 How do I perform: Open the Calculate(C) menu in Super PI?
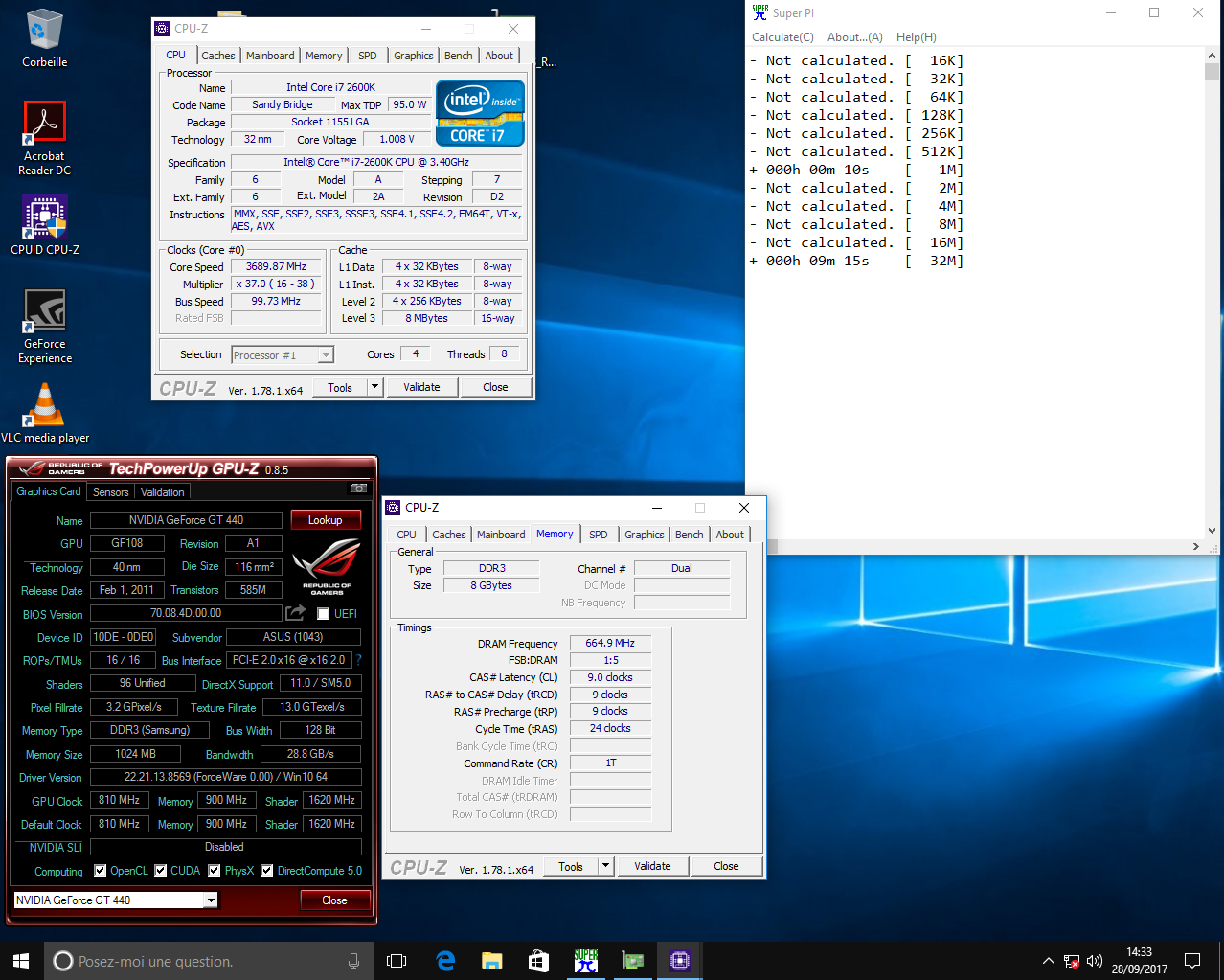[x=782, y=37]
